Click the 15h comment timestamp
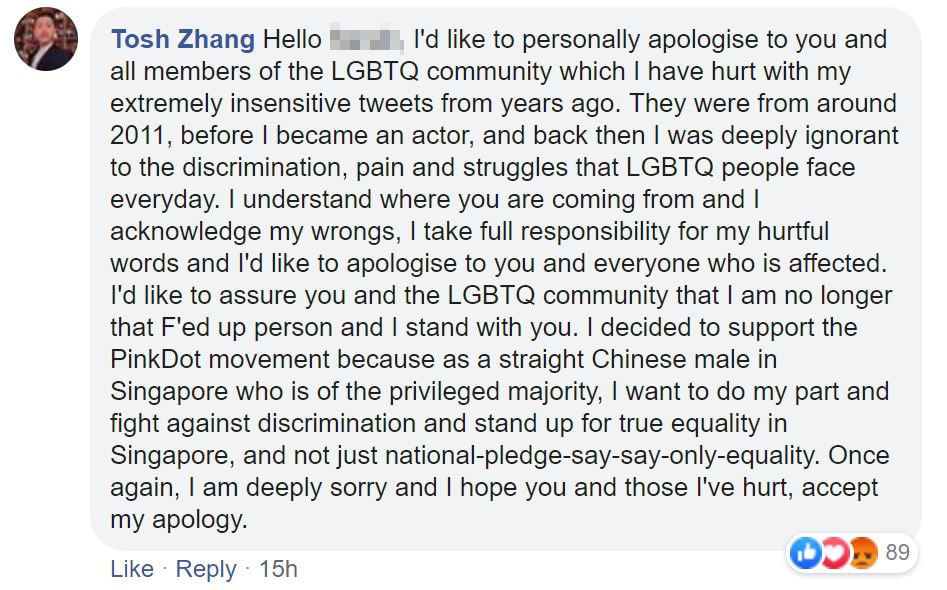Viewport: 947px width, 590px height. click(278, 569)
